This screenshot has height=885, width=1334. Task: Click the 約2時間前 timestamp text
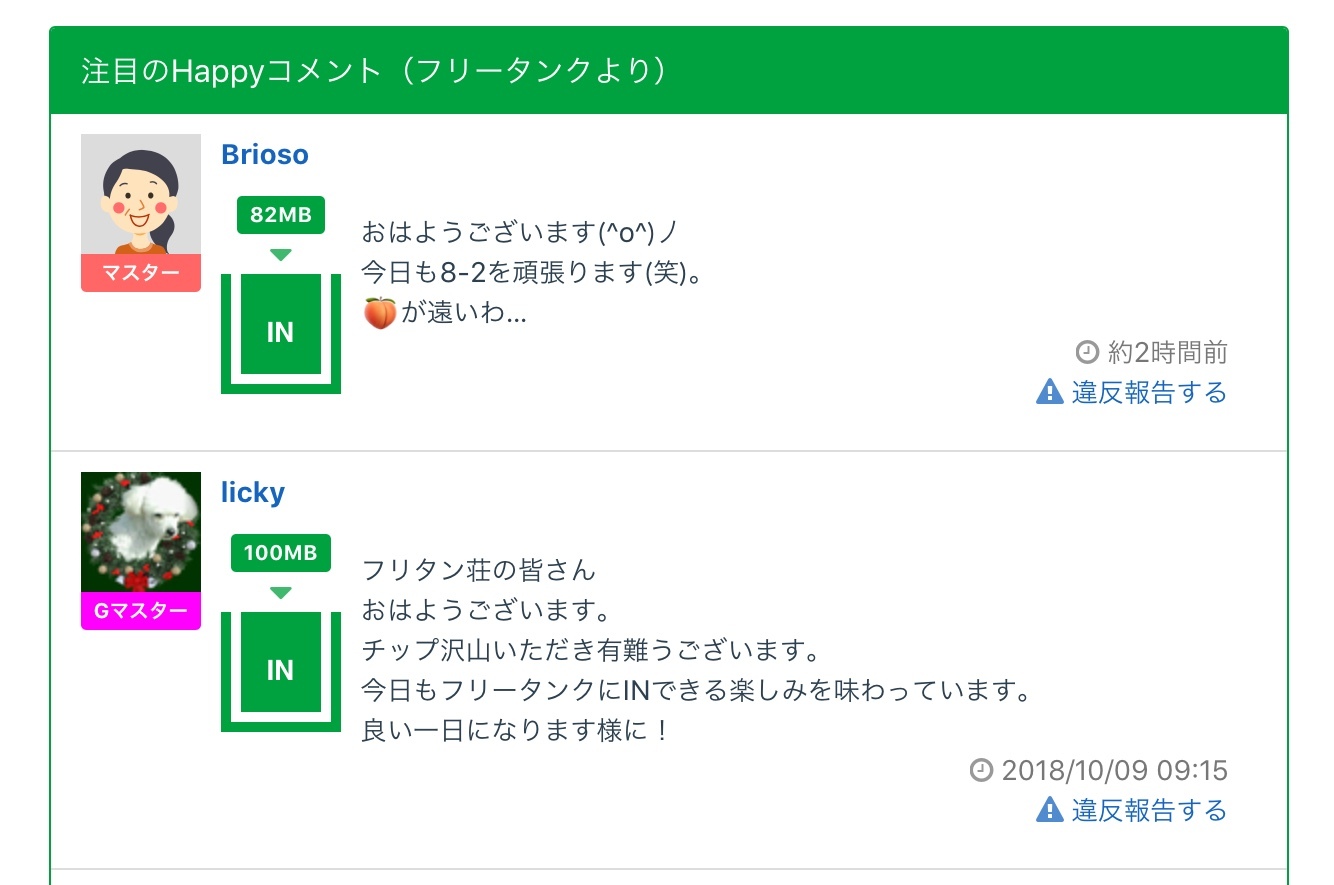tap(1167, 352)
